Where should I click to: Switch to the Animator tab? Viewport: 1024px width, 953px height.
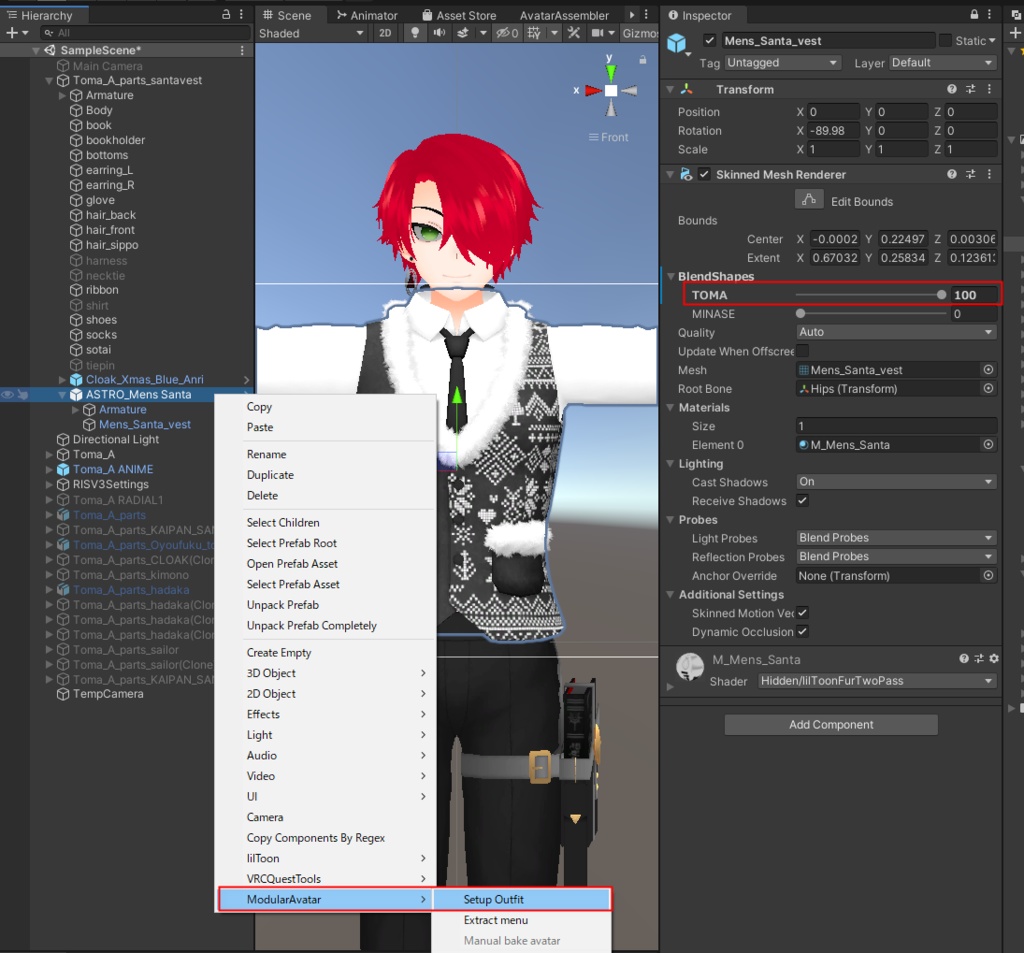click(x=366, y=15)
